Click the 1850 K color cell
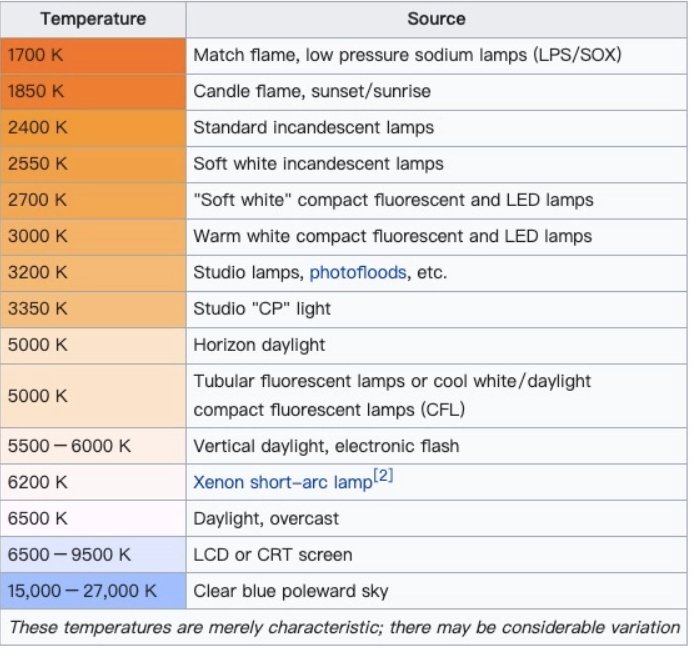This screenshot has height=649, width=691. tap(92, 91)
